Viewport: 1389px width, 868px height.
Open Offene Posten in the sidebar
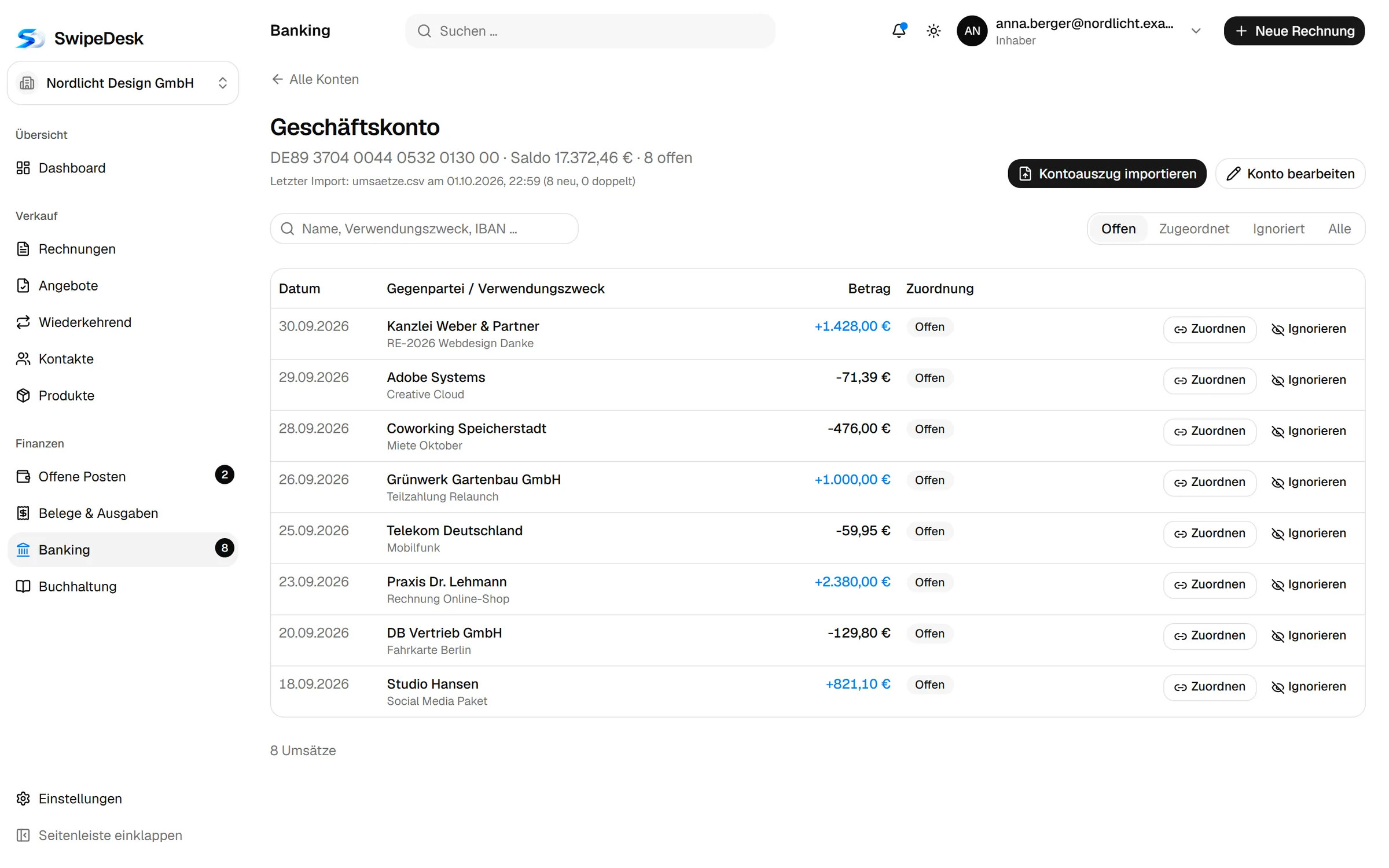coord(123,476)
